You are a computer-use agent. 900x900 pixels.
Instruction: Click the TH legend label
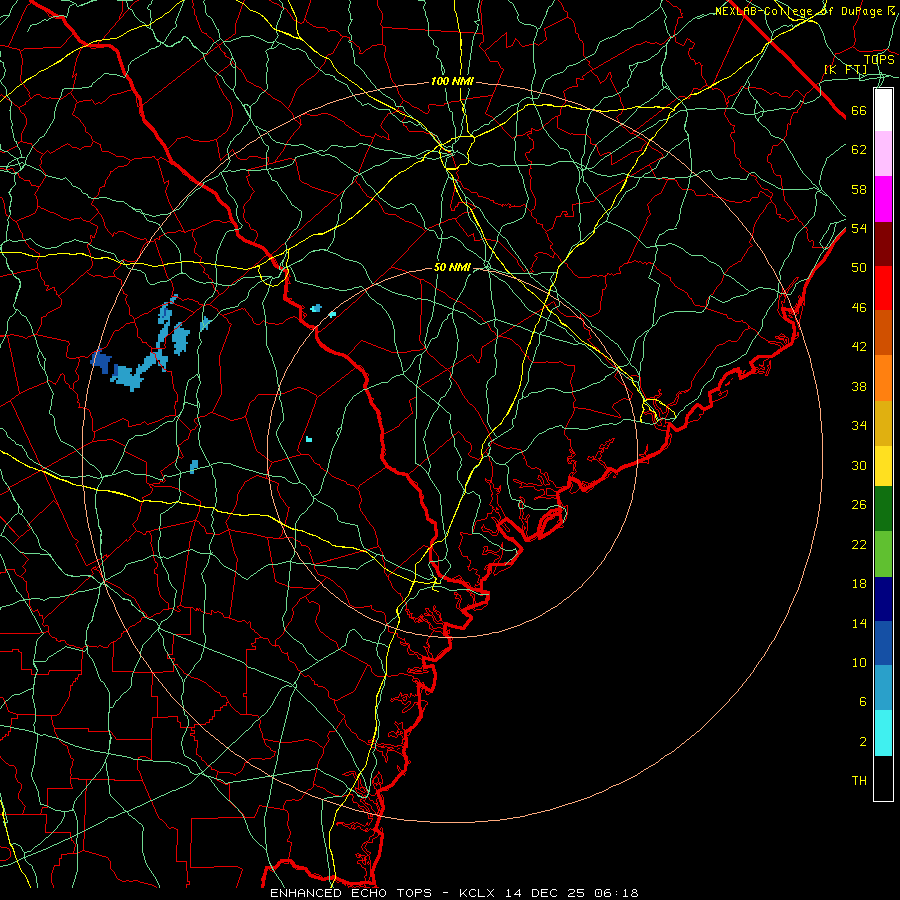pyautogui.click(x=859, y=781)
